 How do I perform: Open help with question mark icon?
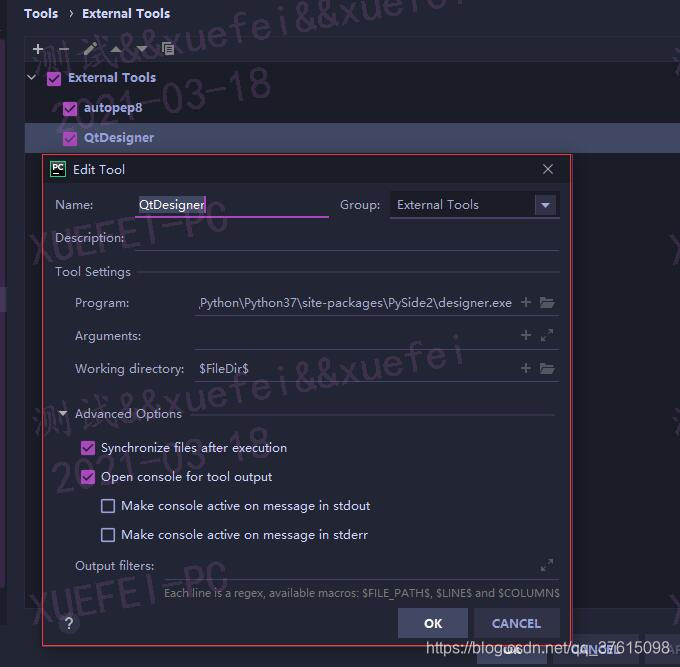(x=69, y=623)
